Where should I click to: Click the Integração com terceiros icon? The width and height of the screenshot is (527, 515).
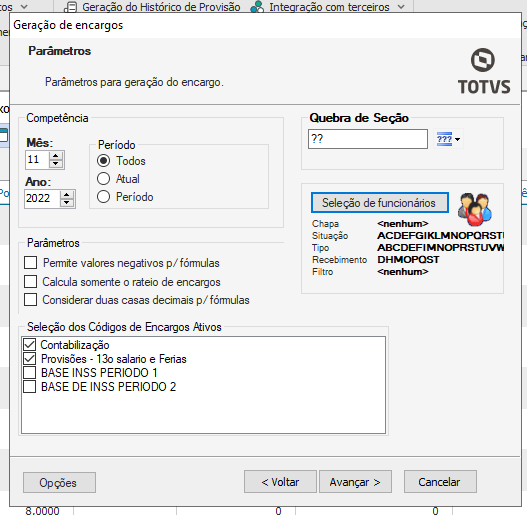[257, 7]
